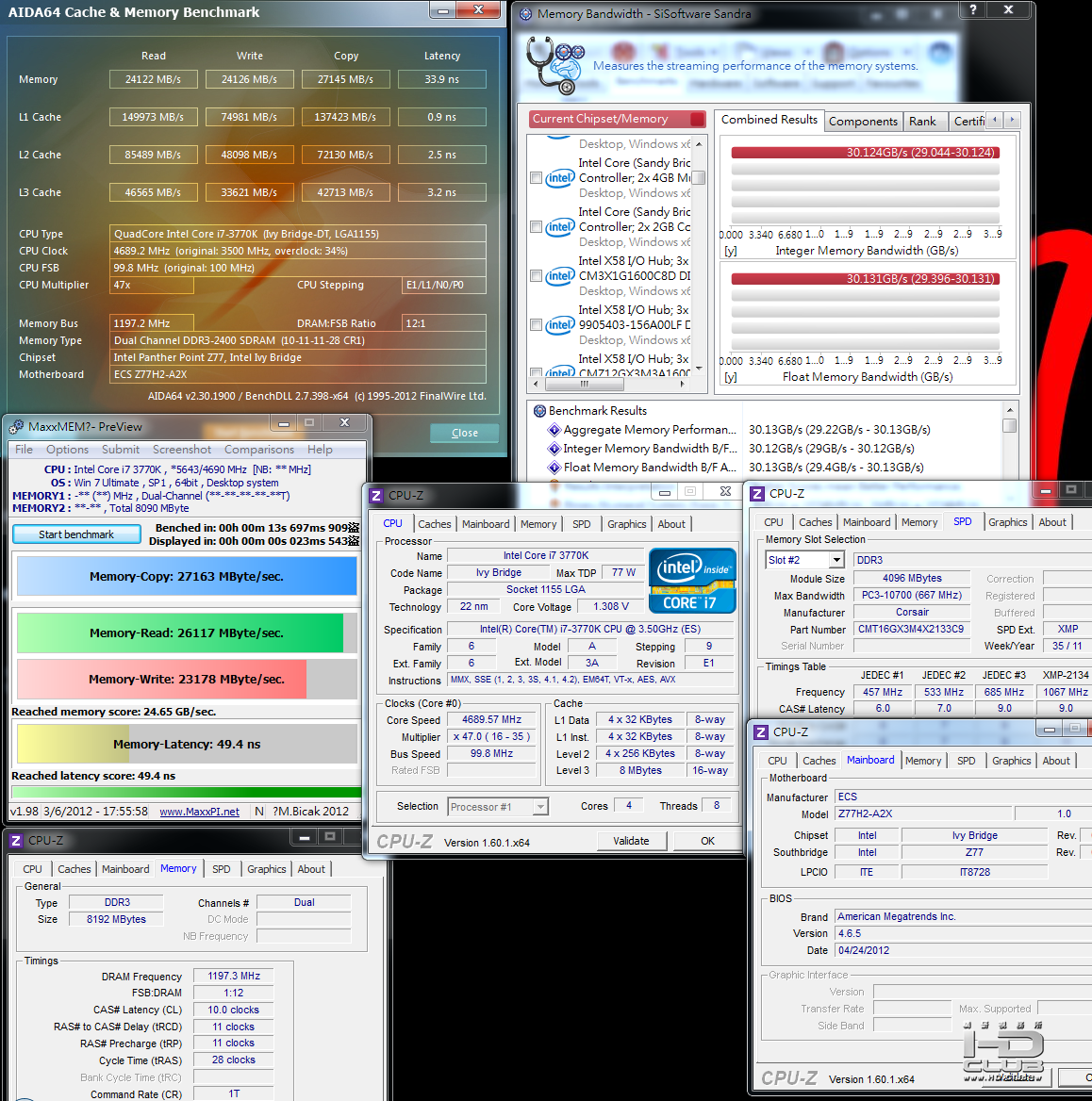Image resolution: width=1092 pixels, height=1101 pixels.
Task: Check the Sandy Bridge 2x 4GB result checkbox
Action: [x=536, y=177]
